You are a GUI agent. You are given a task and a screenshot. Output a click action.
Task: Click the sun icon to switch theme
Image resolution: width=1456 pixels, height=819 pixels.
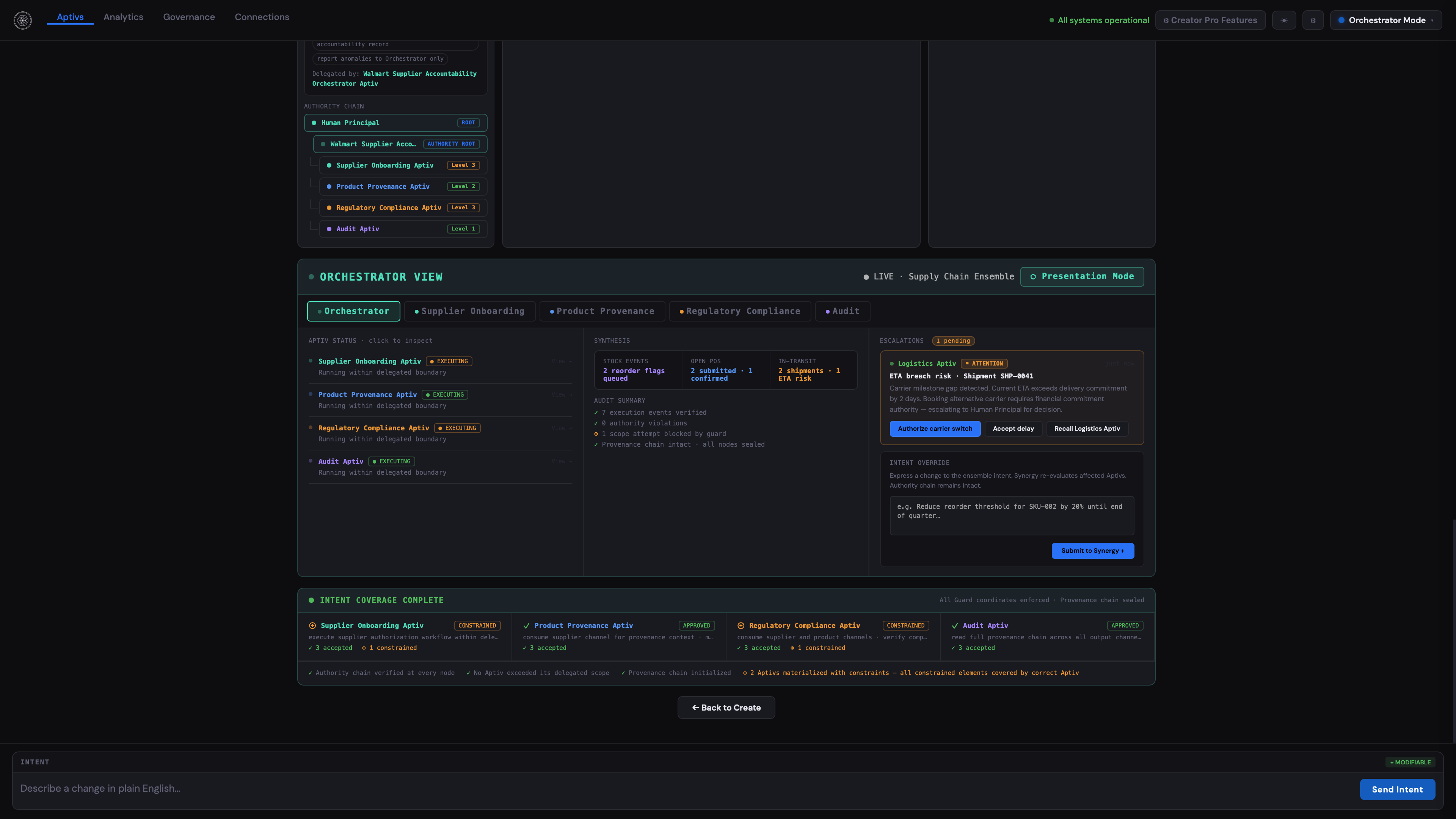point(1284,20)
